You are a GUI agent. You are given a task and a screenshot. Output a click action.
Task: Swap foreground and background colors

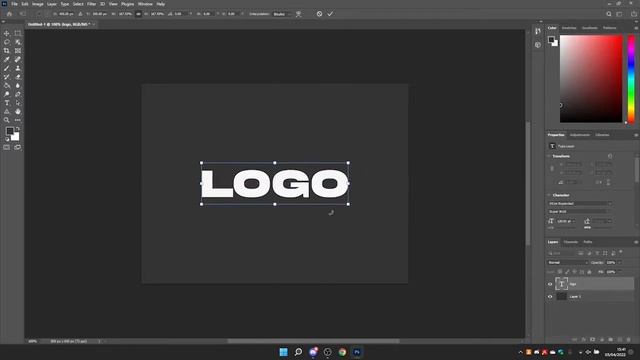(18, 129)
